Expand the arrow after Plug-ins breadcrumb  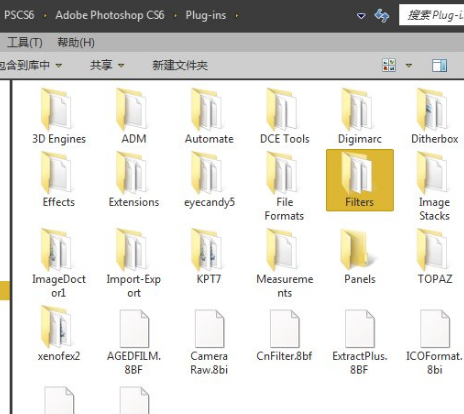pos(236,15)
